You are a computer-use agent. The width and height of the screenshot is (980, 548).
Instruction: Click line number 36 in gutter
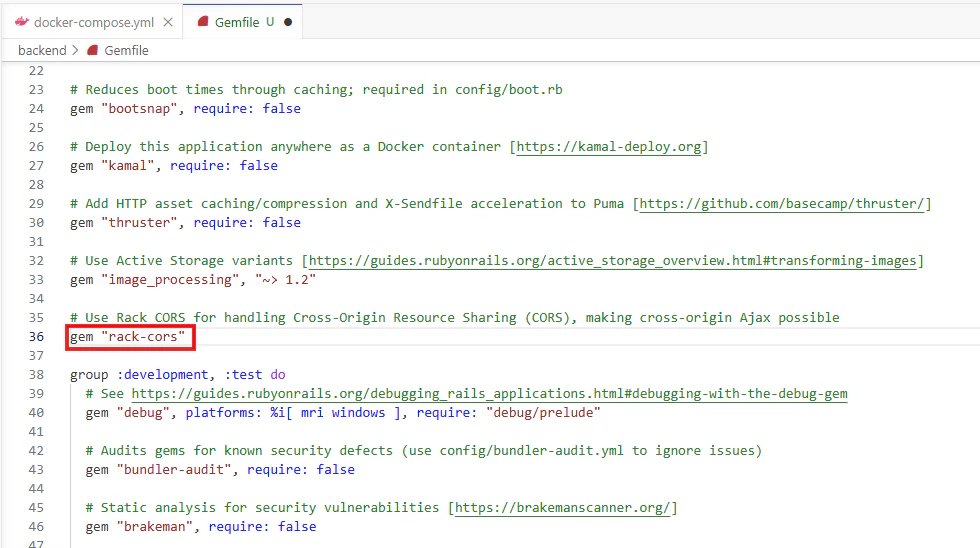pos(36,337)
